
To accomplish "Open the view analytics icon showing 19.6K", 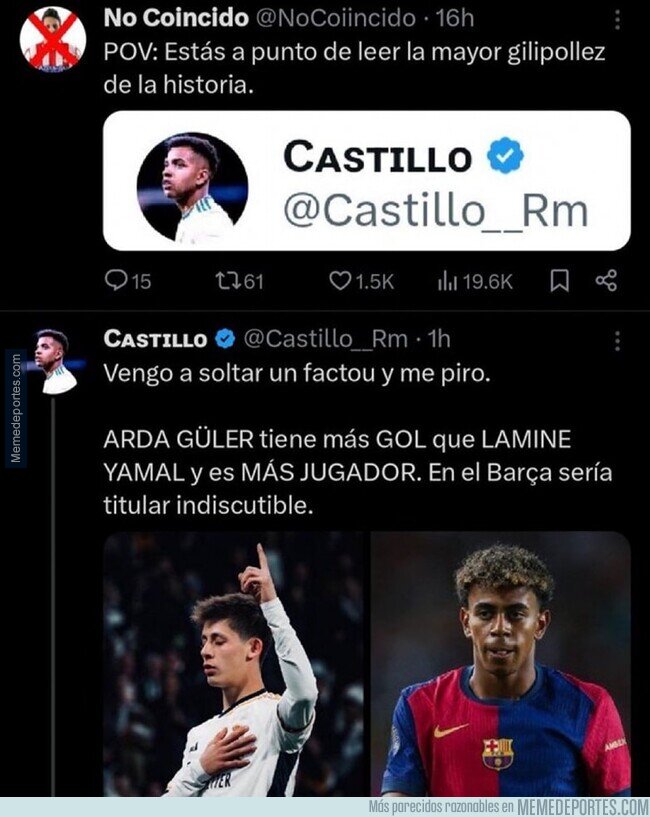I will click(x=446, y=281).
